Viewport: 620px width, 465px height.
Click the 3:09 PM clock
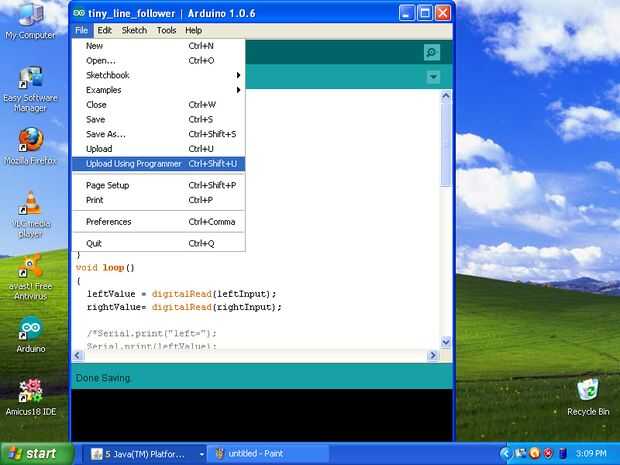591,453
